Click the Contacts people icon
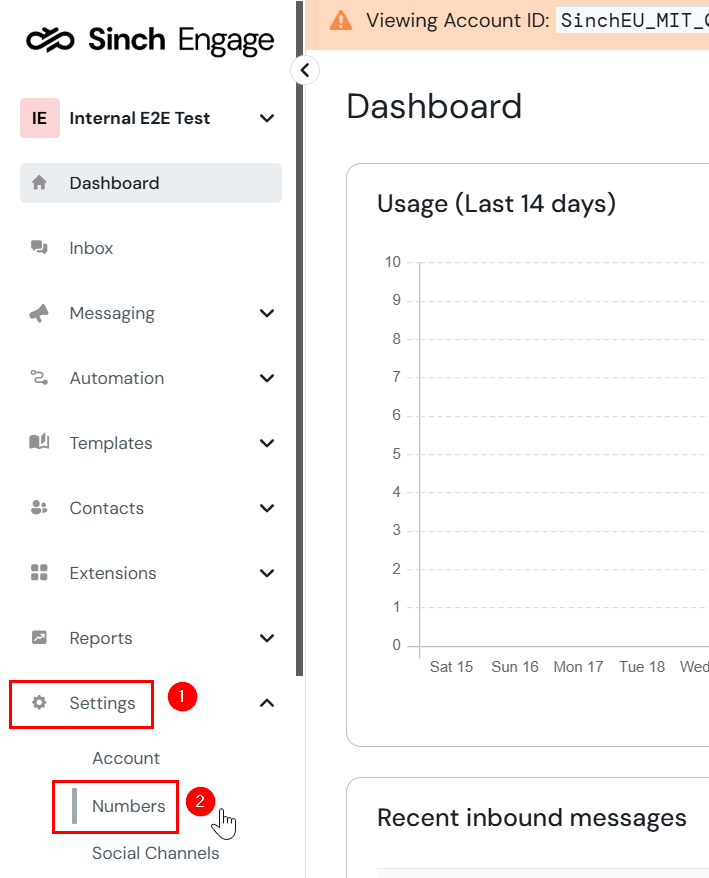The image size is (709, 878). [x=39, y=508]
